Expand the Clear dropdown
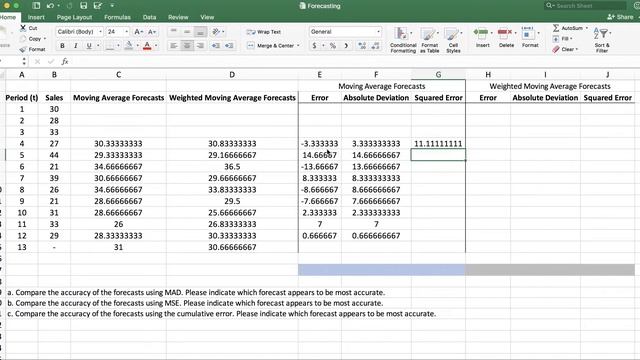Image resolution: width=640 pixels, height=360 pixels. (x=577, y=49)
